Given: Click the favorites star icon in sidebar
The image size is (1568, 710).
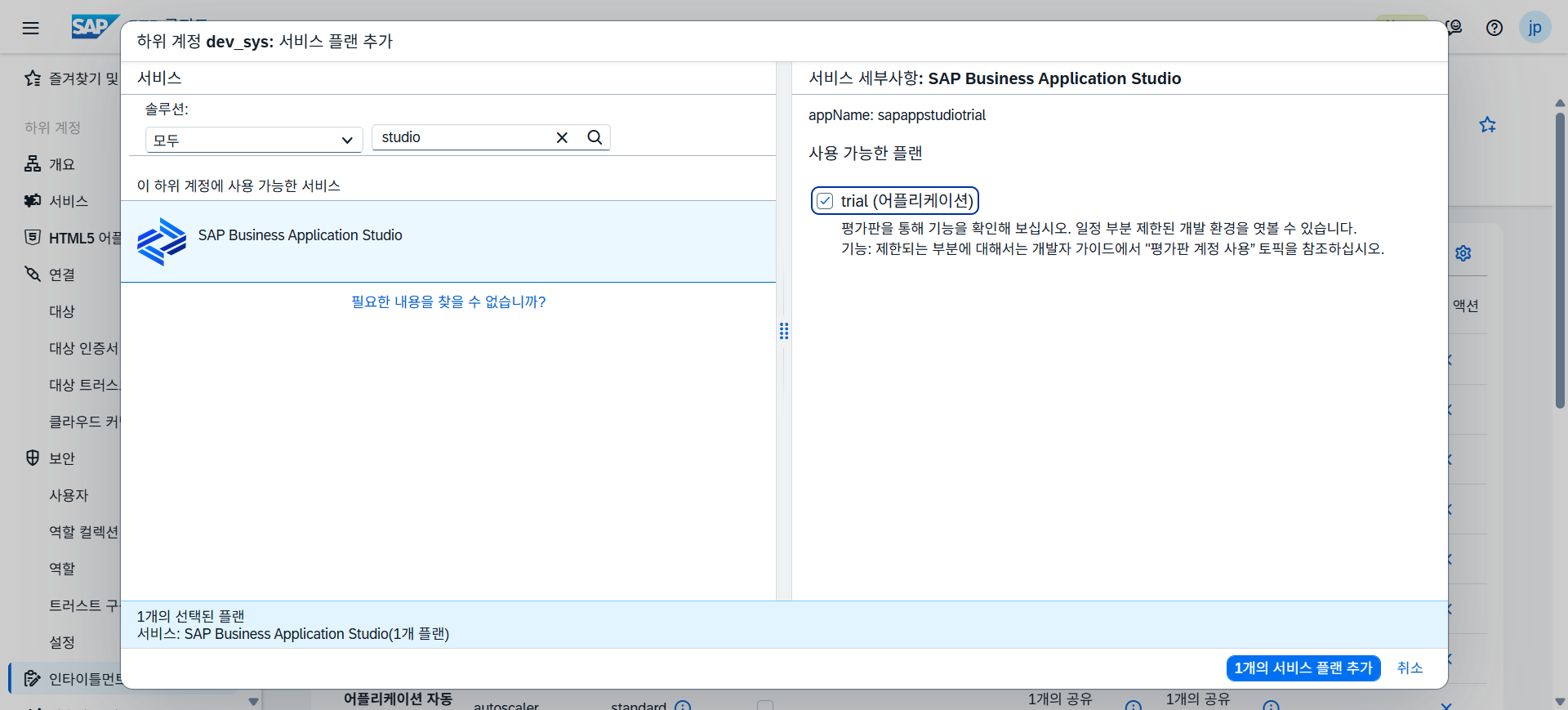Looking at the screenshot, I should [33, 78].
